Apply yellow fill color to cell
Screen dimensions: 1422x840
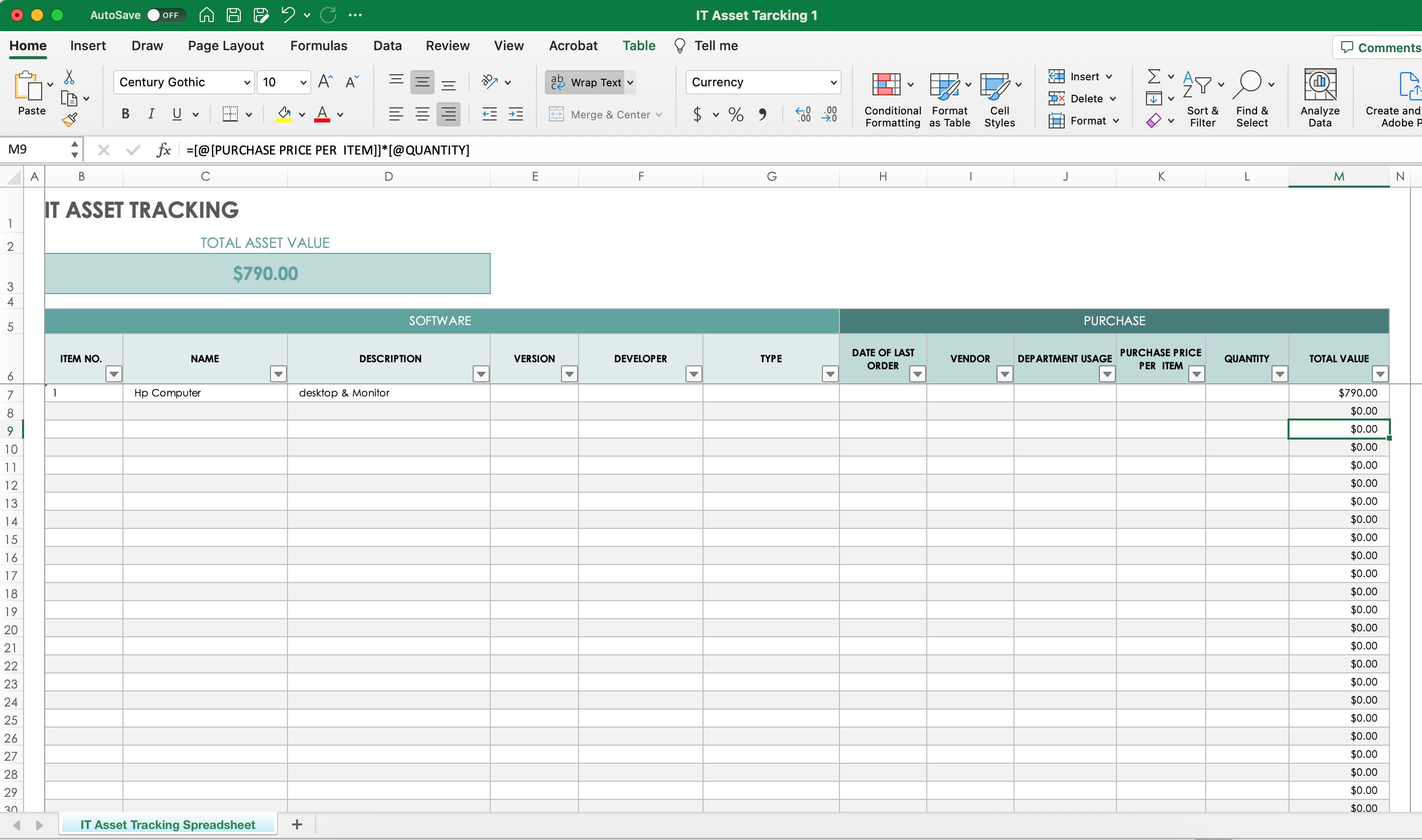click(x=284, y=114)
